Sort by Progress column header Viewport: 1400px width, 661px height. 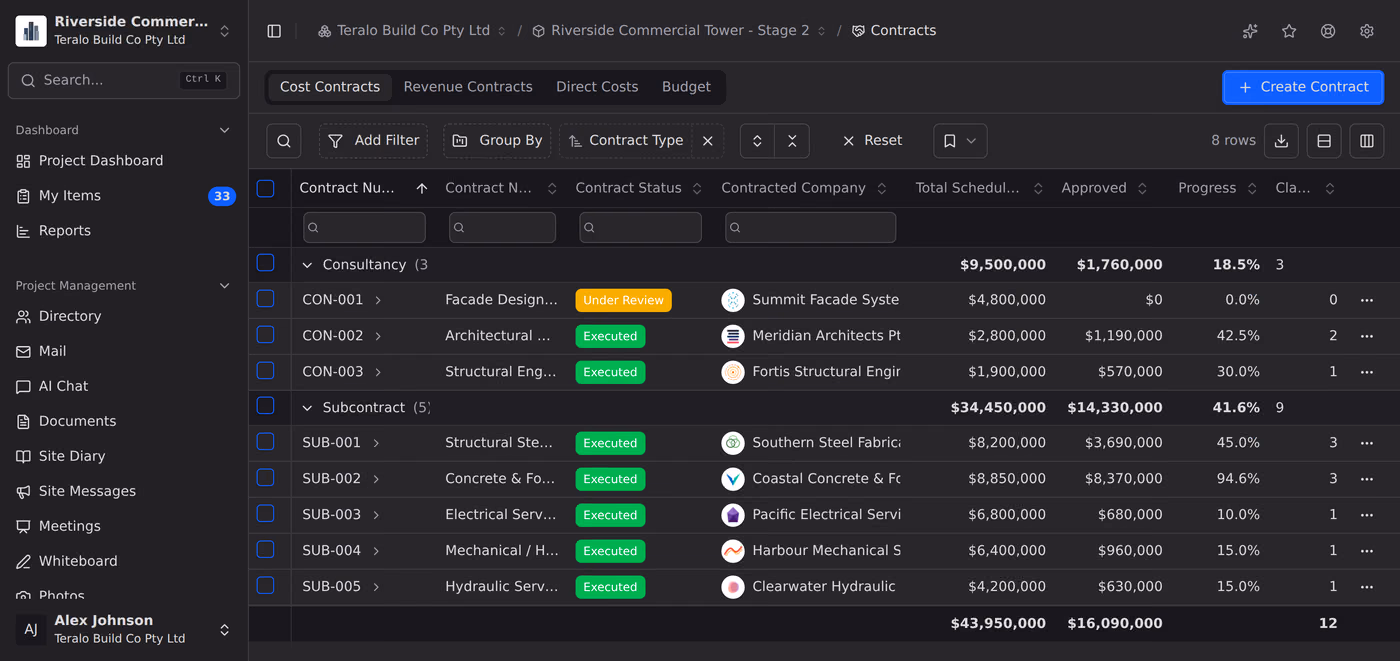[1216, 188]
